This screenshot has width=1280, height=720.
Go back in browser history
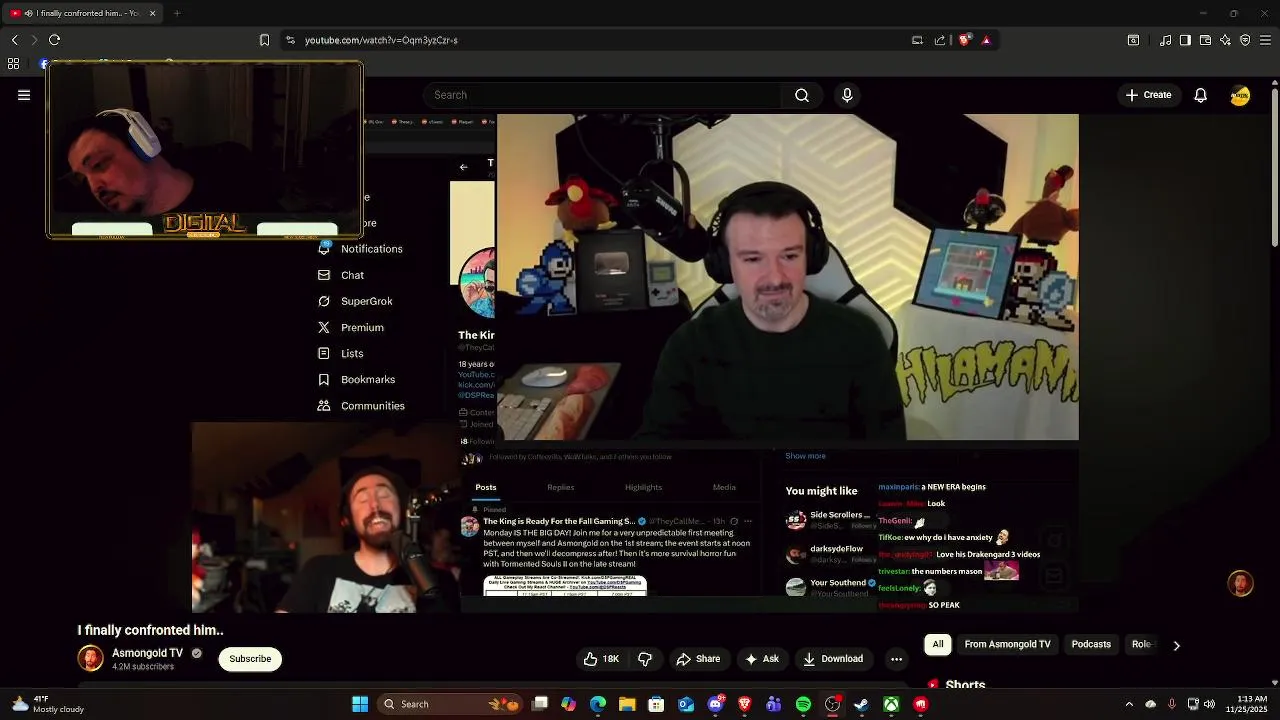coord(14,40)
